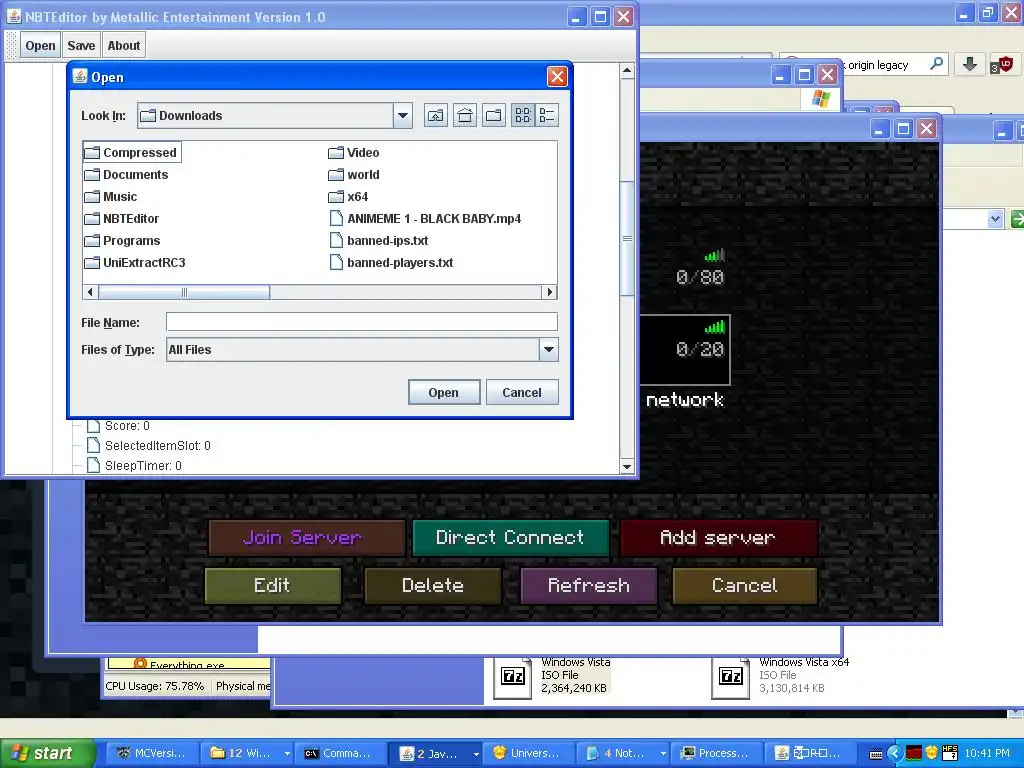This screenshot has width=1024, height=768.
Task: Switch to Univers... taskbar item
Action: click(528, 754)
